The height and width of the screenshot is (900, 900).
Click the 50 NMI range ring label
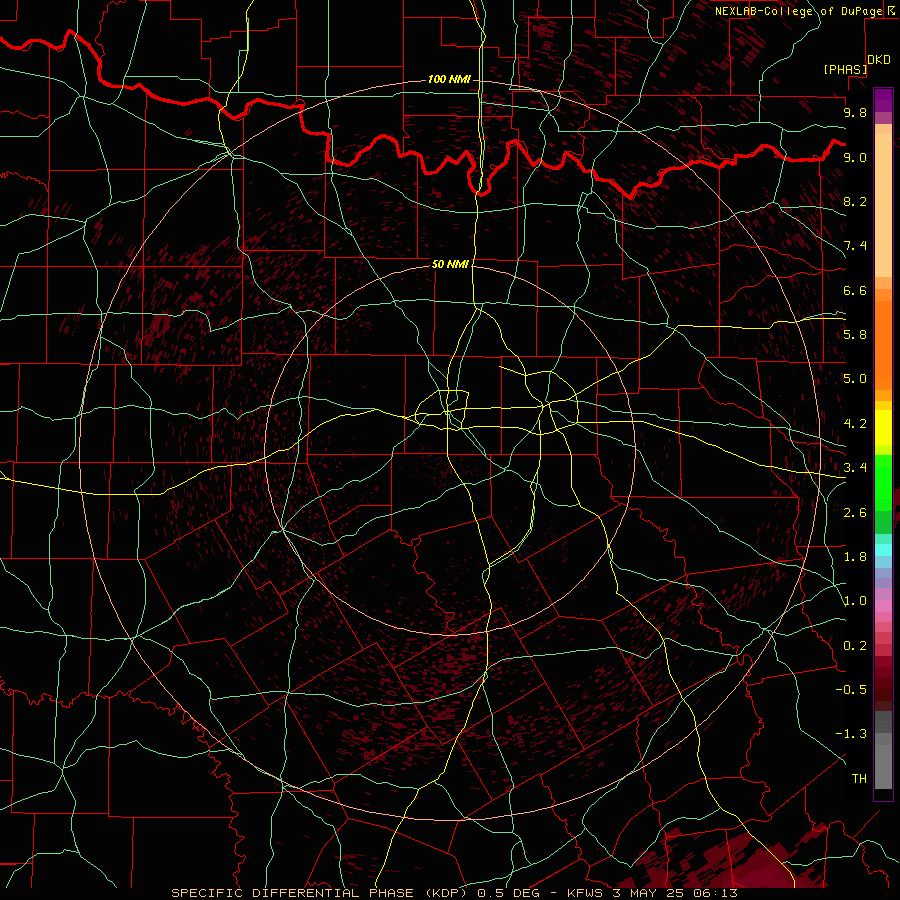click(x=450, y=264)
